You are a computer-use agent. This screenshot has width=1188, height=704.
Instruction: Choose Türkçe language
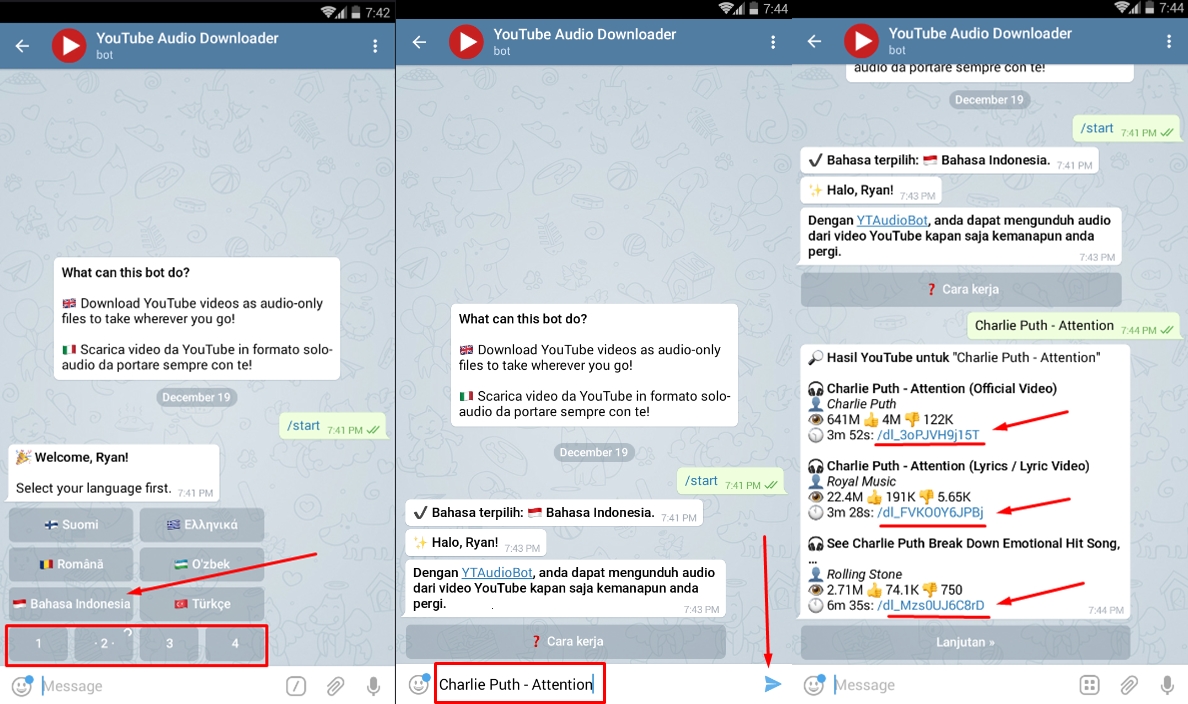tap(202, 604)
